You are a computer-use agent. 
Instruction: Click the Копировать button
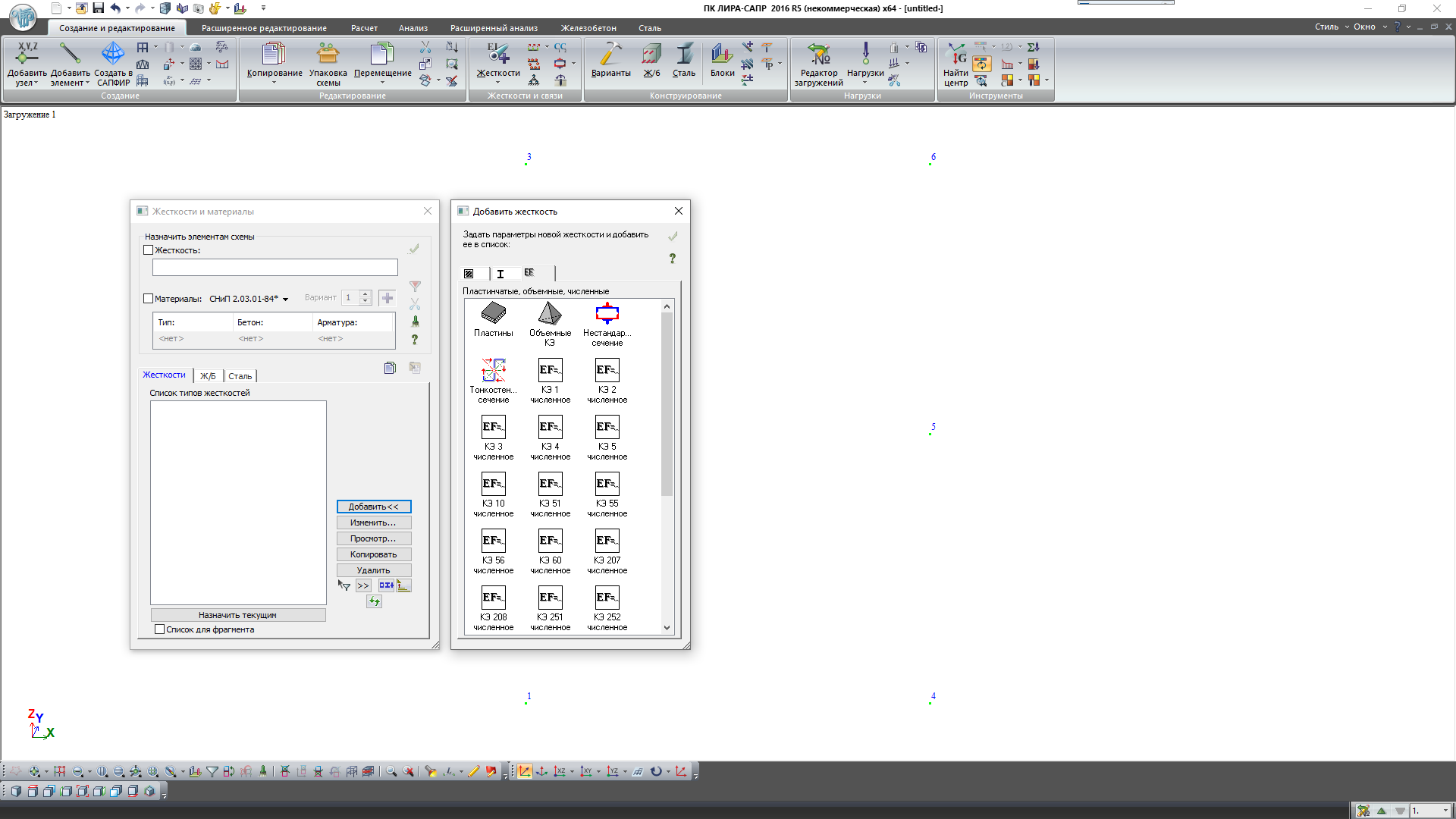point(373,554)
